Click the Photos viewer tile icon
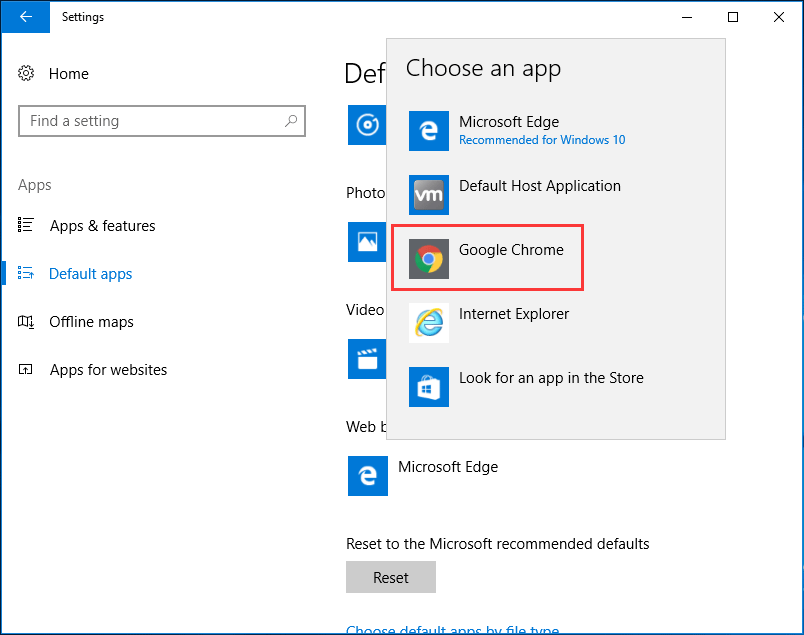The height and width of the screenshot is (635, 804). click(367, 242)
